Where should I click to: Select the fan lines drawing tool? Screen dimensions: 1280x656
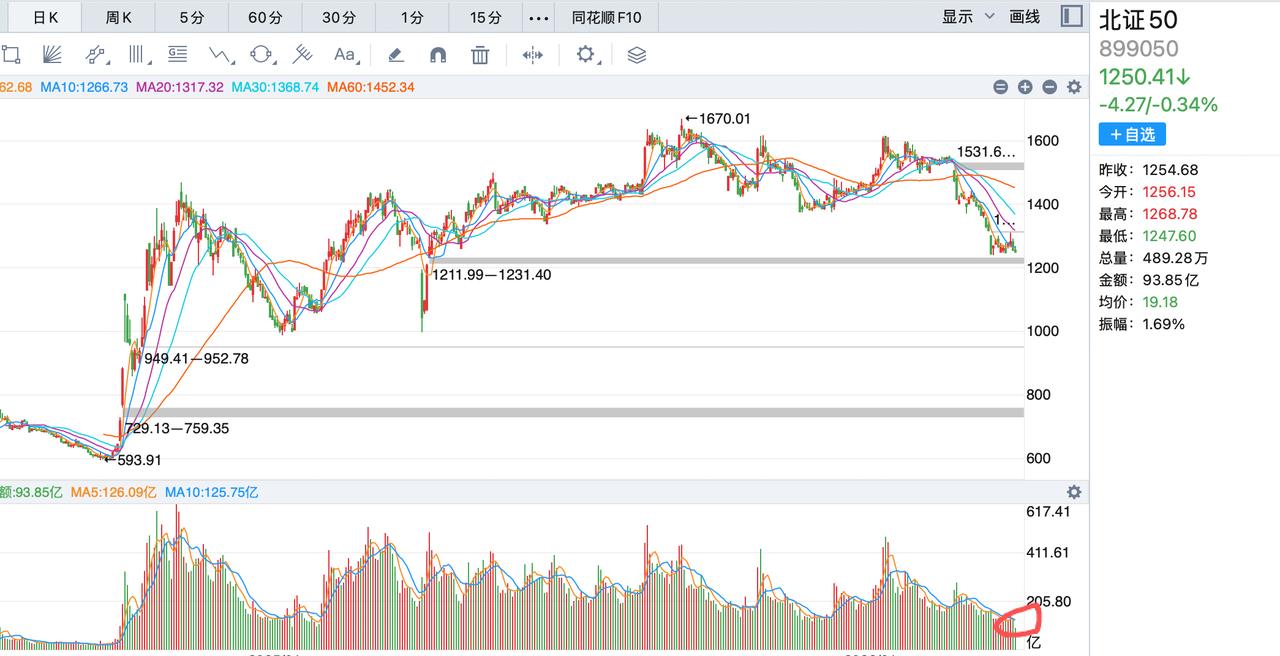coord(54,55)
